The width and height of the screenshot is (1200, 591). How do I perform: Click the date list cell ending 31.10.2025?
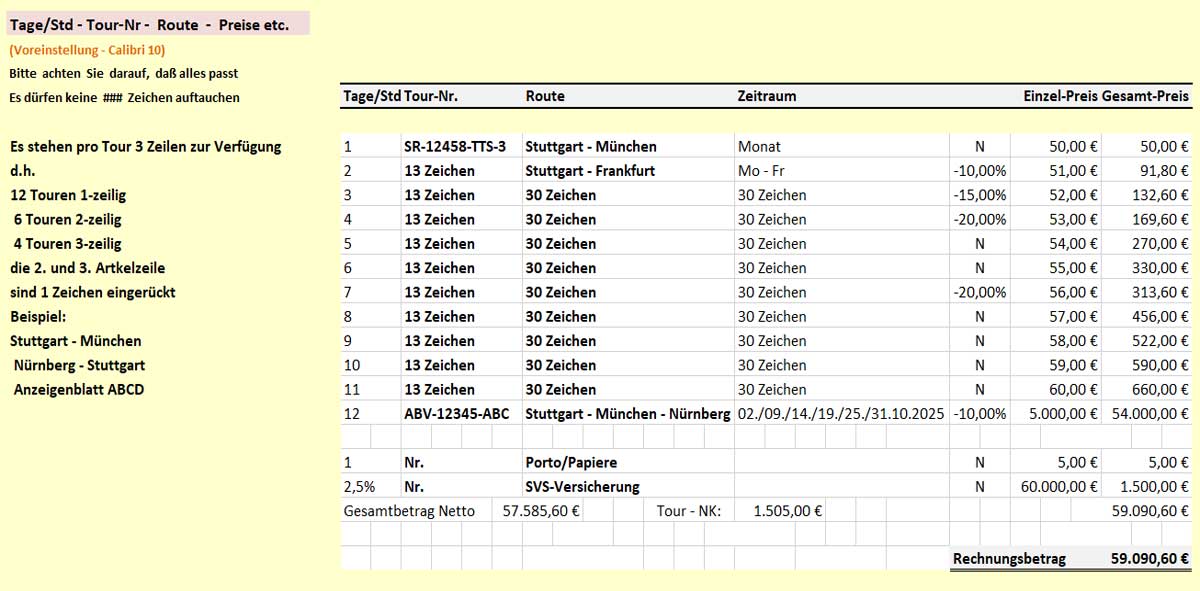pyautogui.click(x=840, y=414)
